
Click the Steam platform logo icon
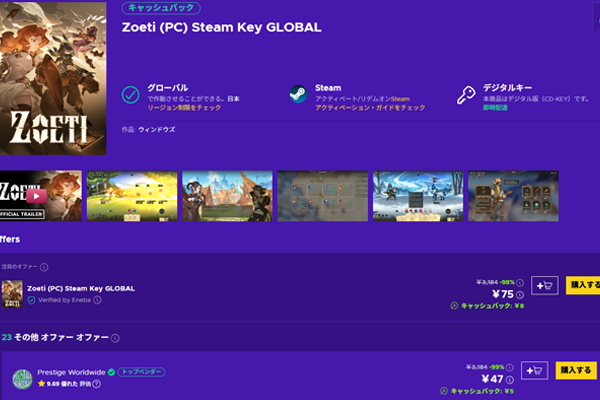tap(298, 94)
